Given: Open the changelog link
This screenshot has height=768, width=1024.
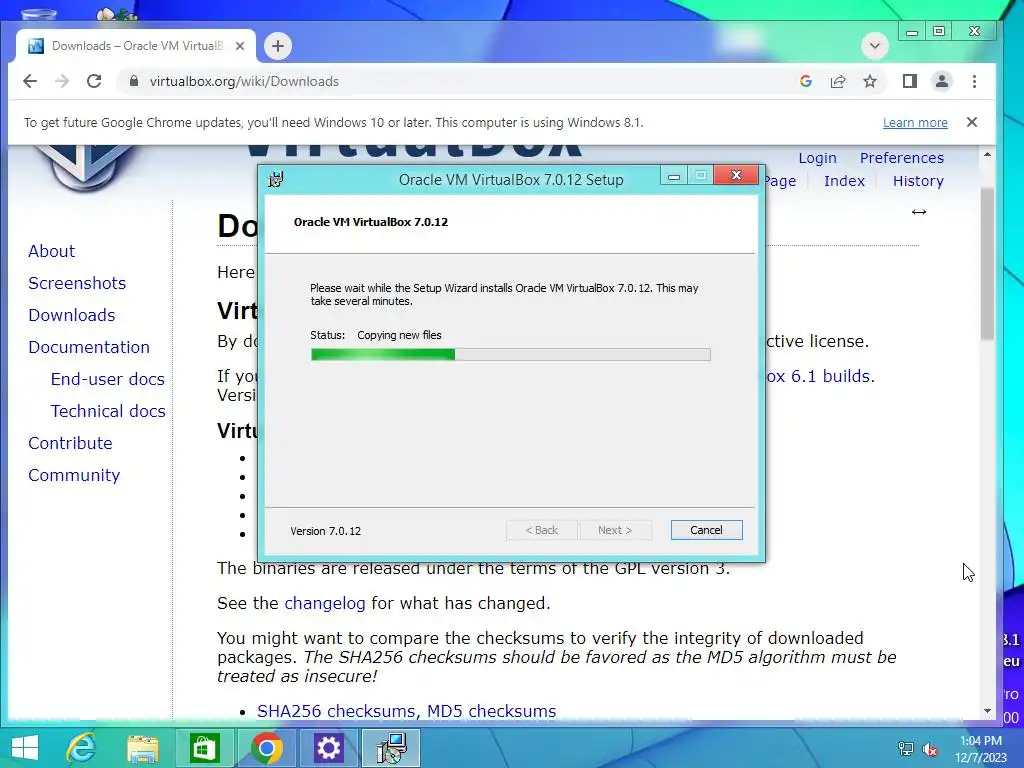Looking at the screenshot, I should tap(325, 603).
